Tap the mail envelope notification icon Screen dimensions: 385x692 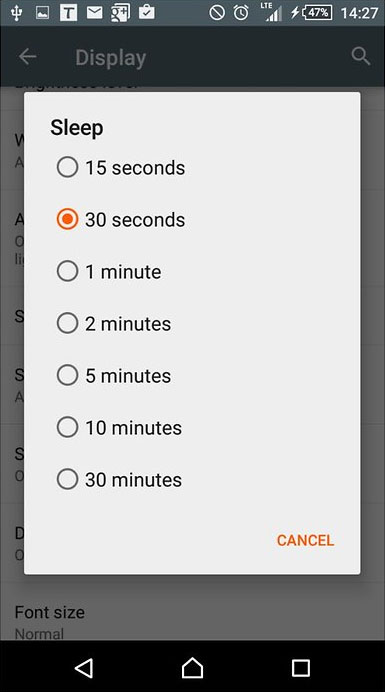pos(94,13)
